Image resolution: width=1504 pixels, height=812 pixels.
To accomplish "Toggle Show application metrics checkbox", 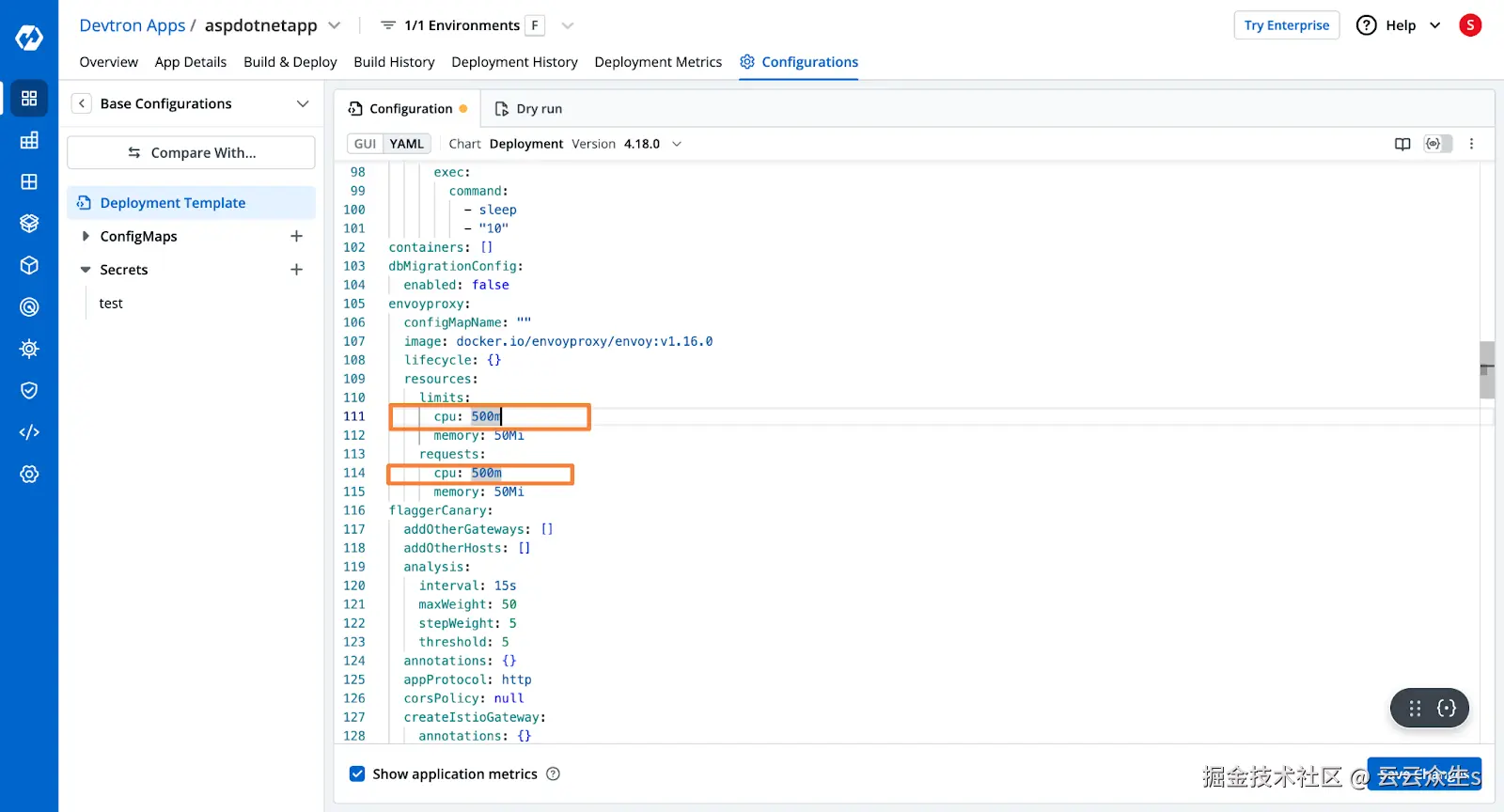I will tap(357, 774).
